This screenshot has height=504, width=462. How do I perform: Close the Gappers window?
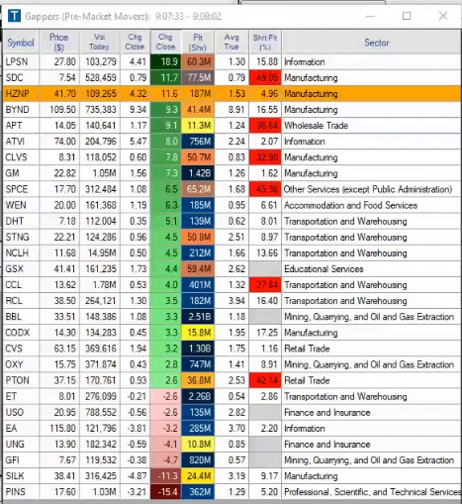(x=443, y=16)
